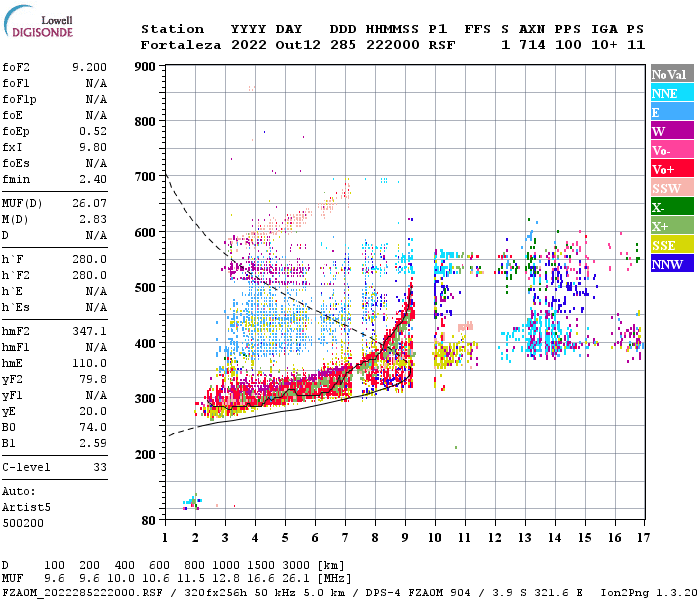Click the time value 222000
The image size is (700, 600).
click(392, 45)
